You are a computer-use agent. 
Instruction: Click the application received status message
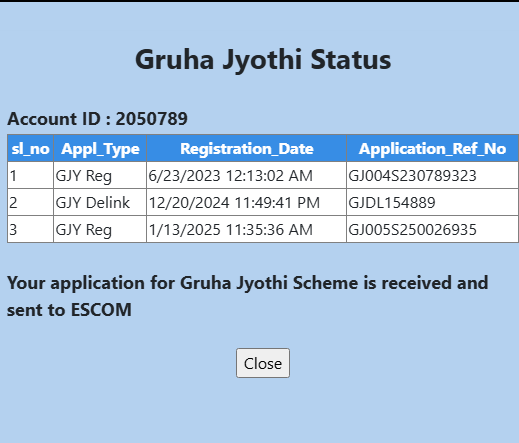248,296
